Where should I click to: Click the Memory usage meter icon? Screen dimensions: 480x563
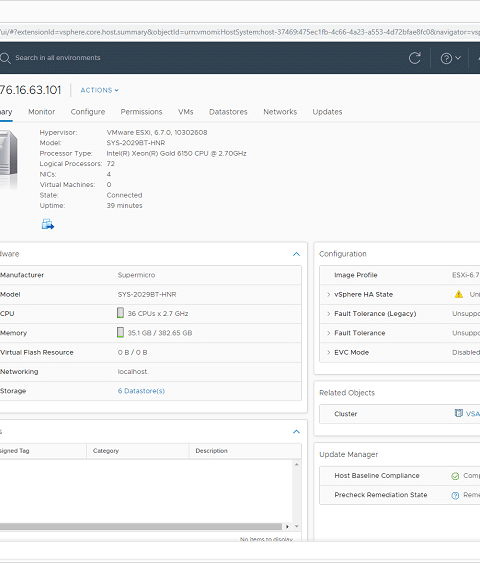coord(120,332)
